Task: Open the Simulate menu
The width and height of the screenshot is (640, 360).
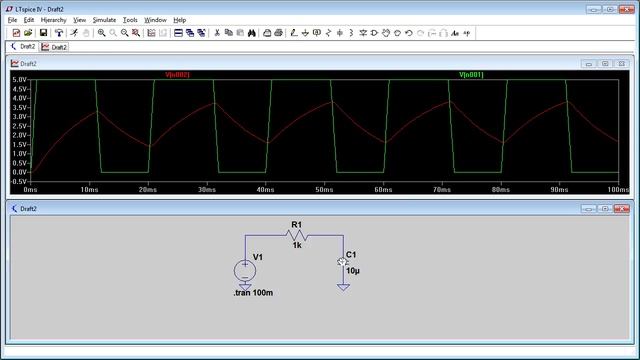Action: [x=104, y=20]
